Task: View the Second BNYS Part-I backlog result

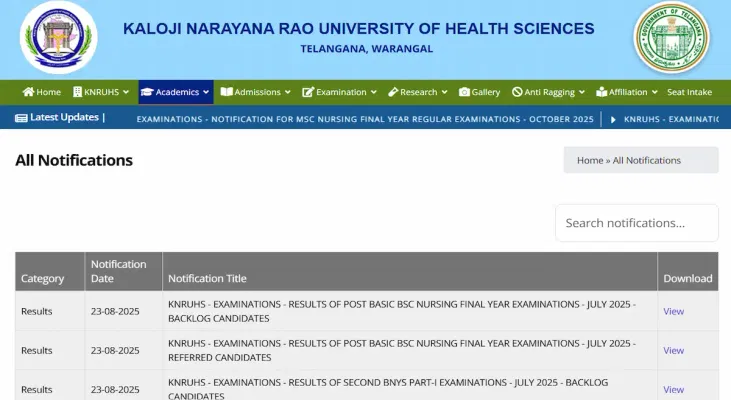Action: pos(673,389)
